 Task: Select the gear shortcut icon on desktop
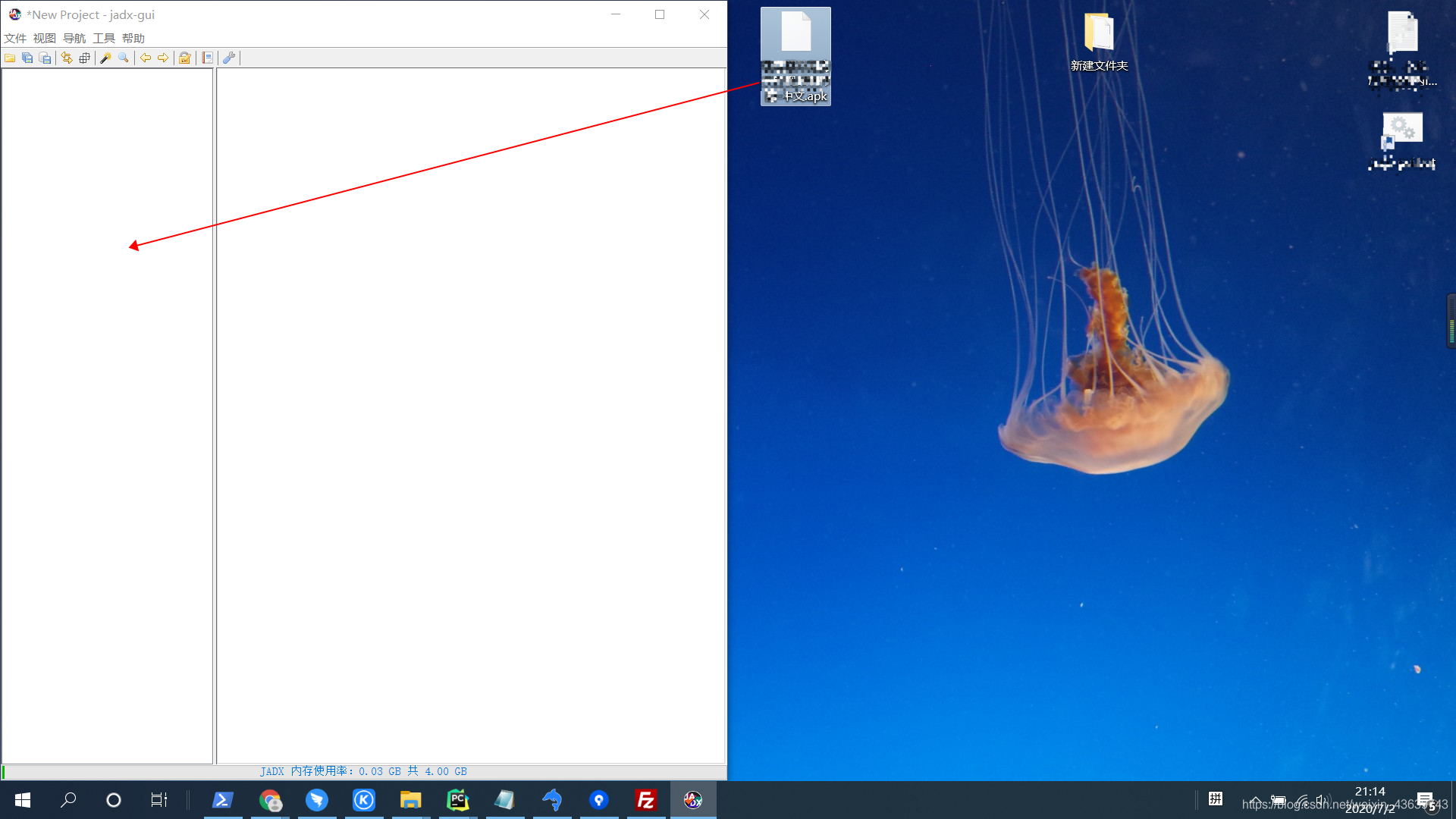[1402, 141]
